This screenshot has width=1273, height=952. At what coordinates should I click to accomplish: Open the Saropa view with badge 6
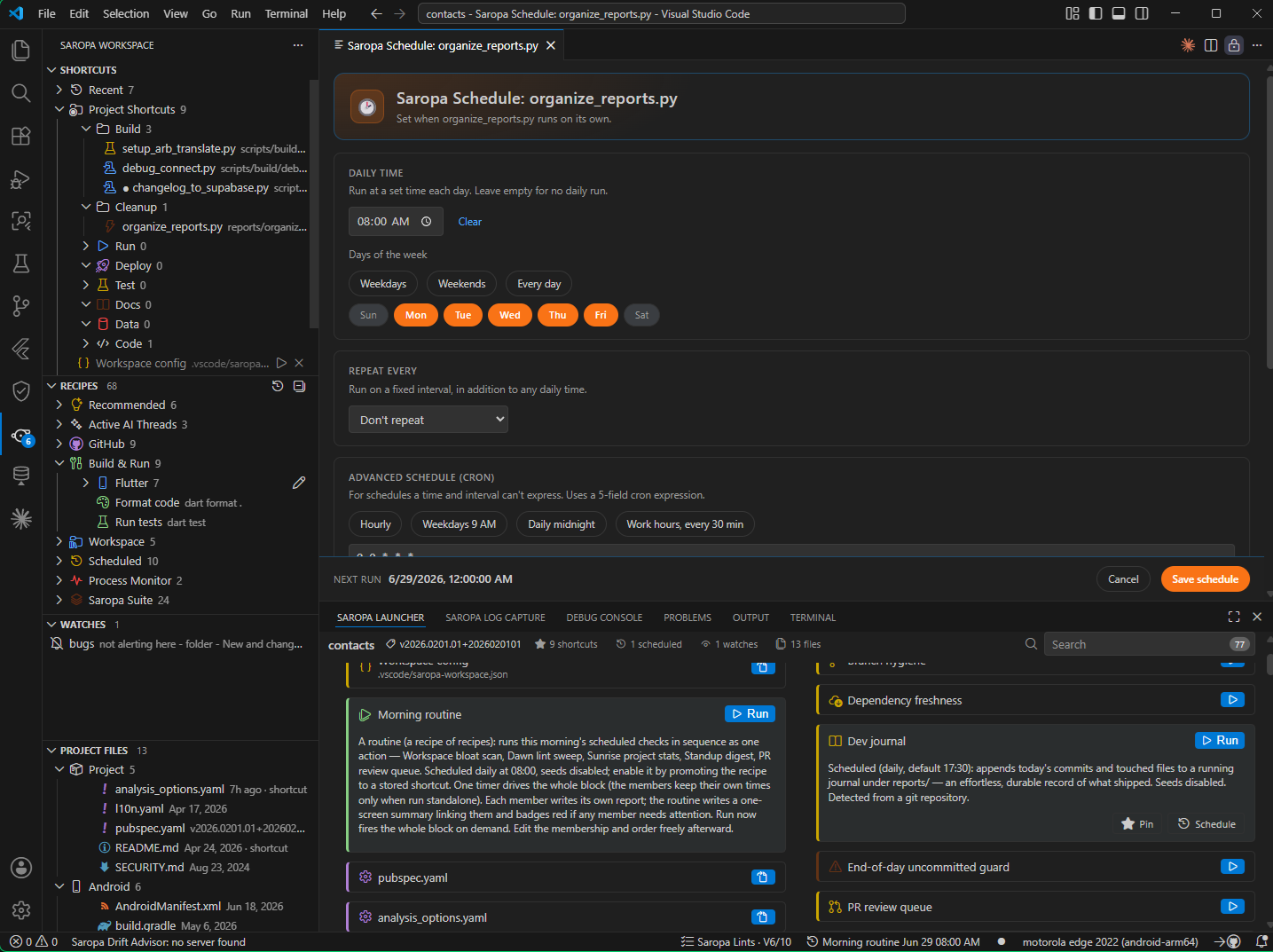tap(21, 435)
